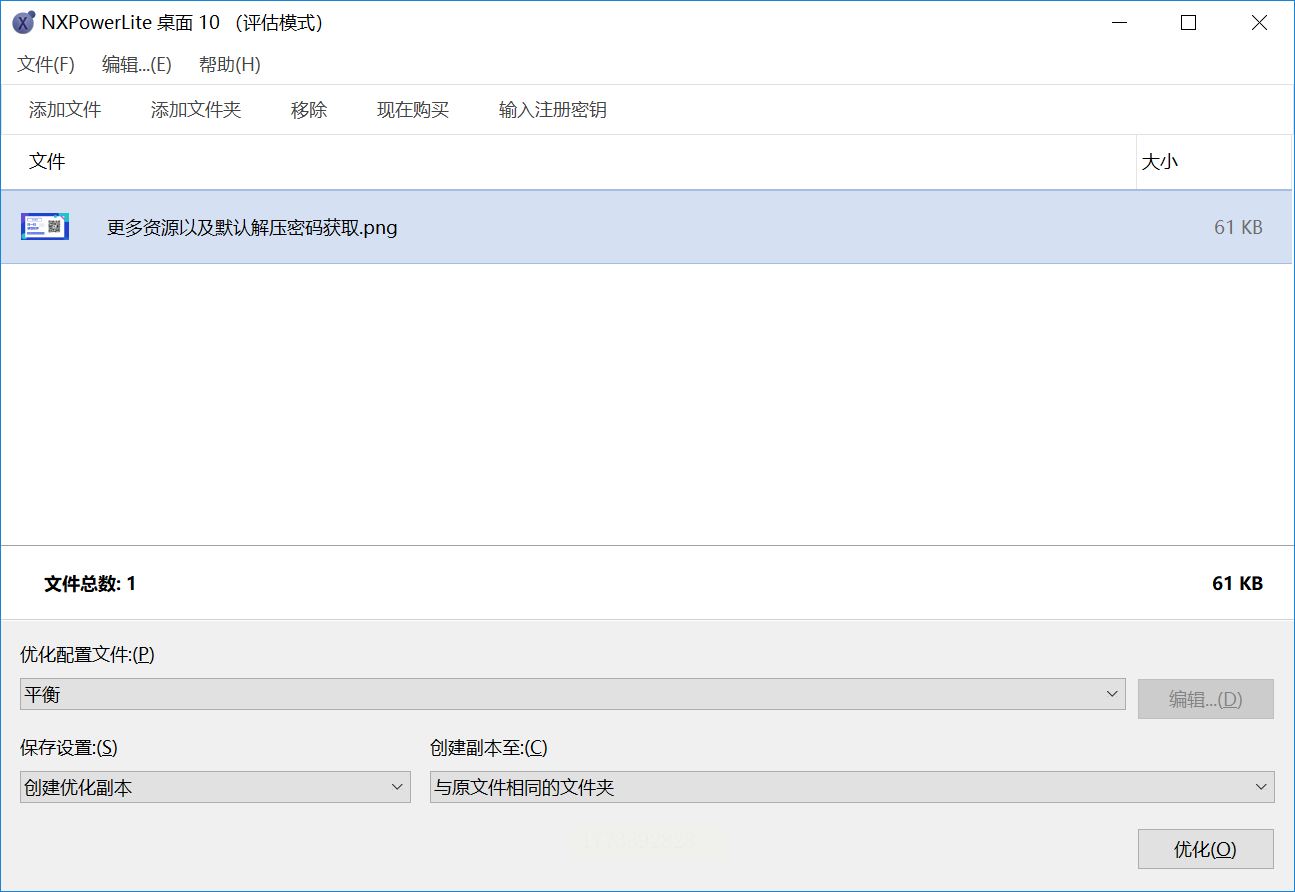Image resolution: width=1295 pixels, height=892 pixels.
Task: Maximize the NXPowerLite window
Action: click(x=1188, y=23)
